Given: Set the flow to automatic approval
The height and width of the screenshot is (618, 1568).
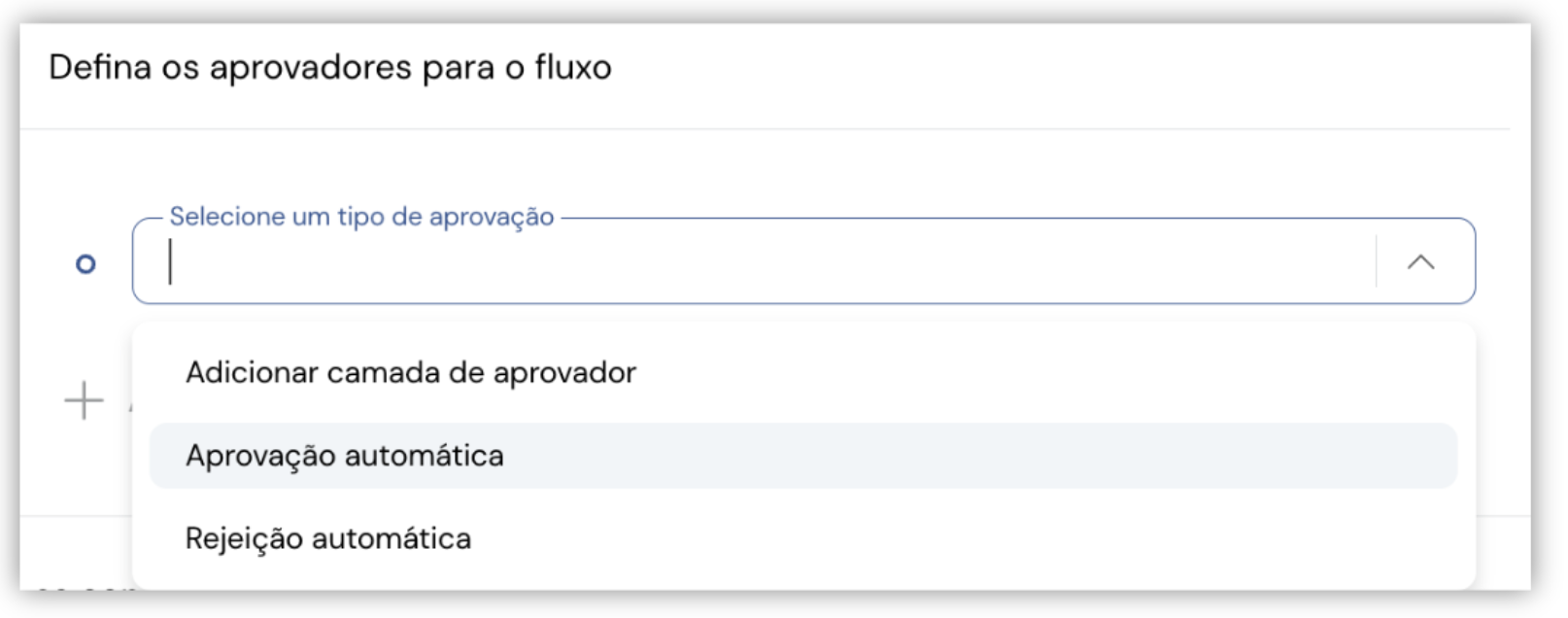Looking at the screenshot, I should tap(345, 456).
